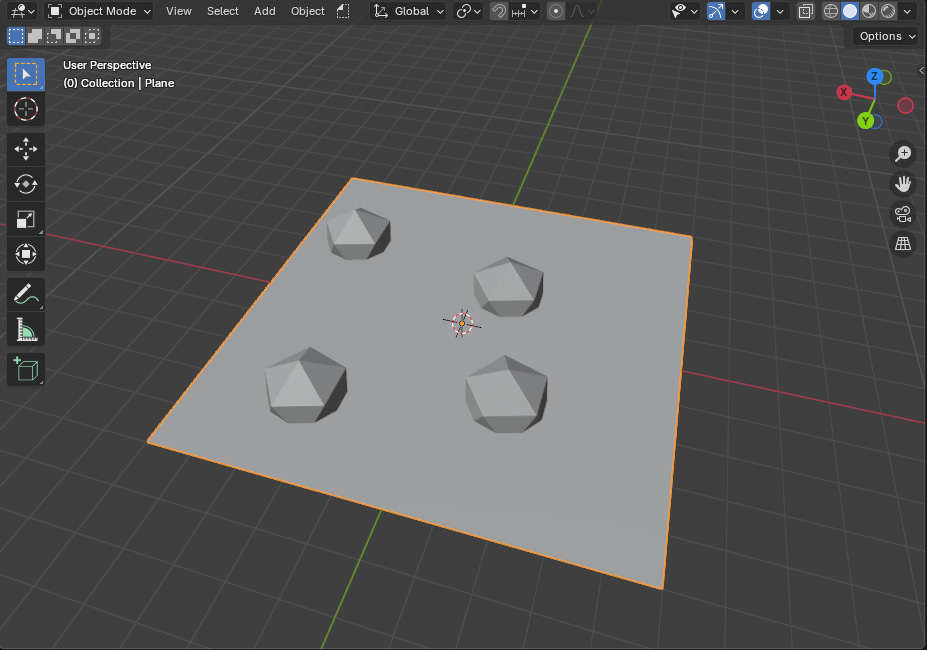Click Intersect selection mode icon
Viewport: 927px width, 650px height.
click(92, 36)
